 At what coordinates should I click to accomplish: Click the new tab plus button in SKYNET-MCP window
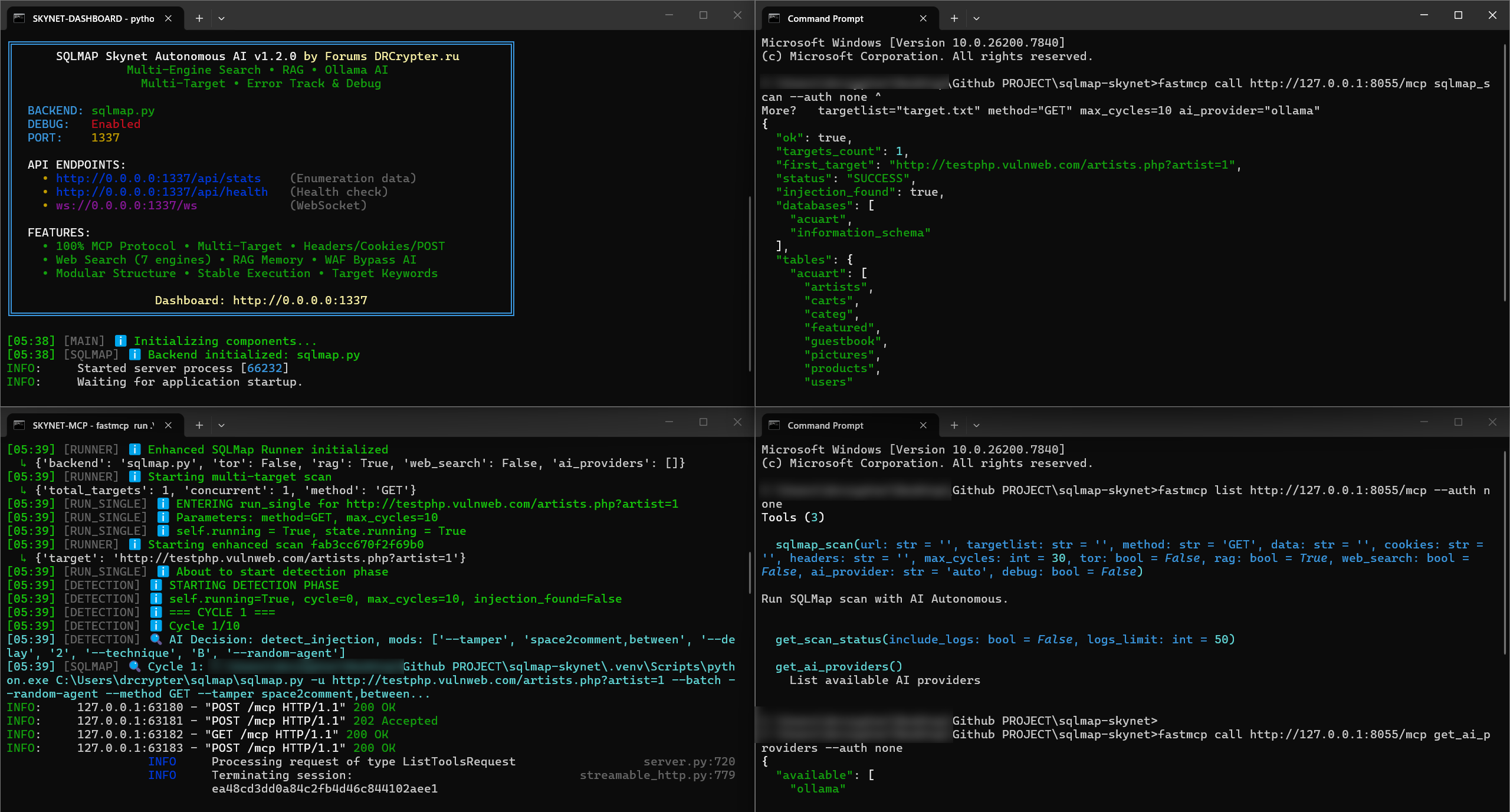point(199,425)
